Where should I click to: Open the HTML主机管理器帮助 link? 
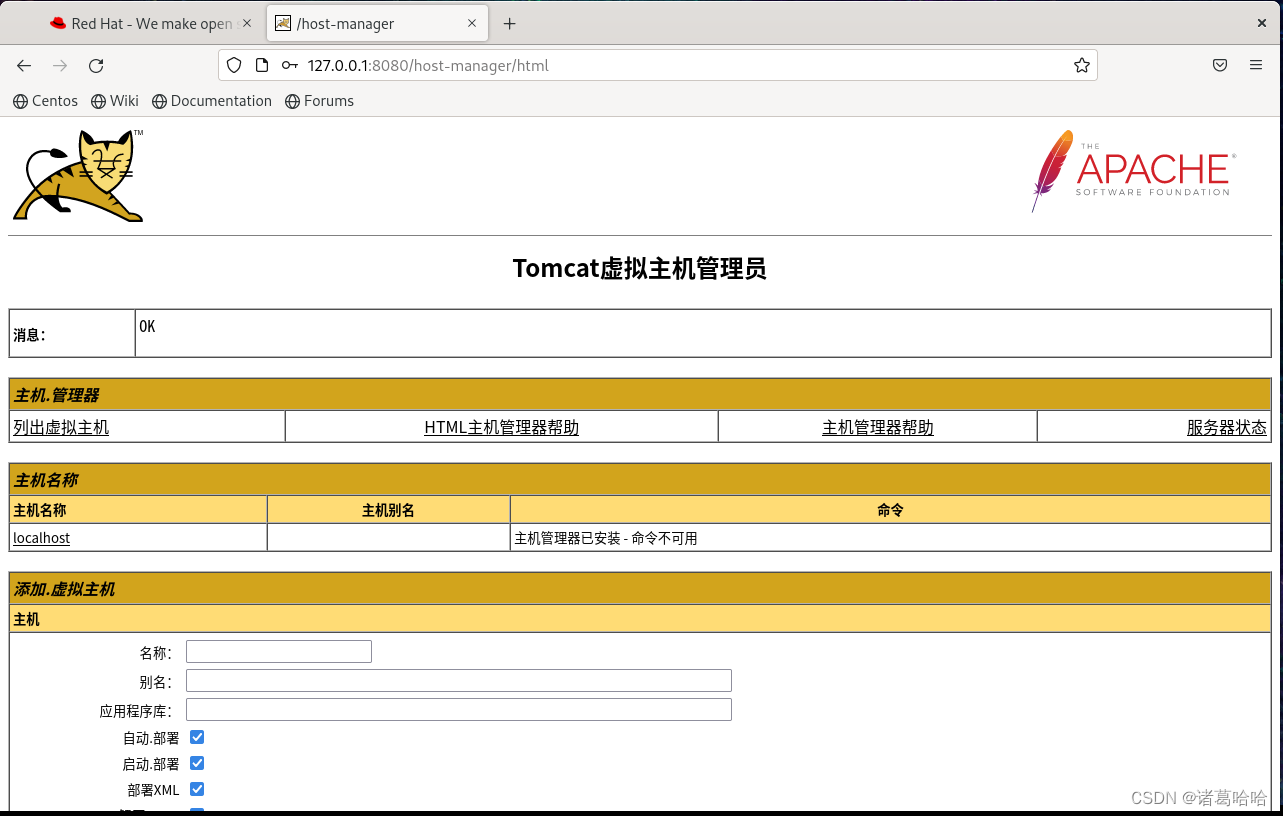pos(501,427)
